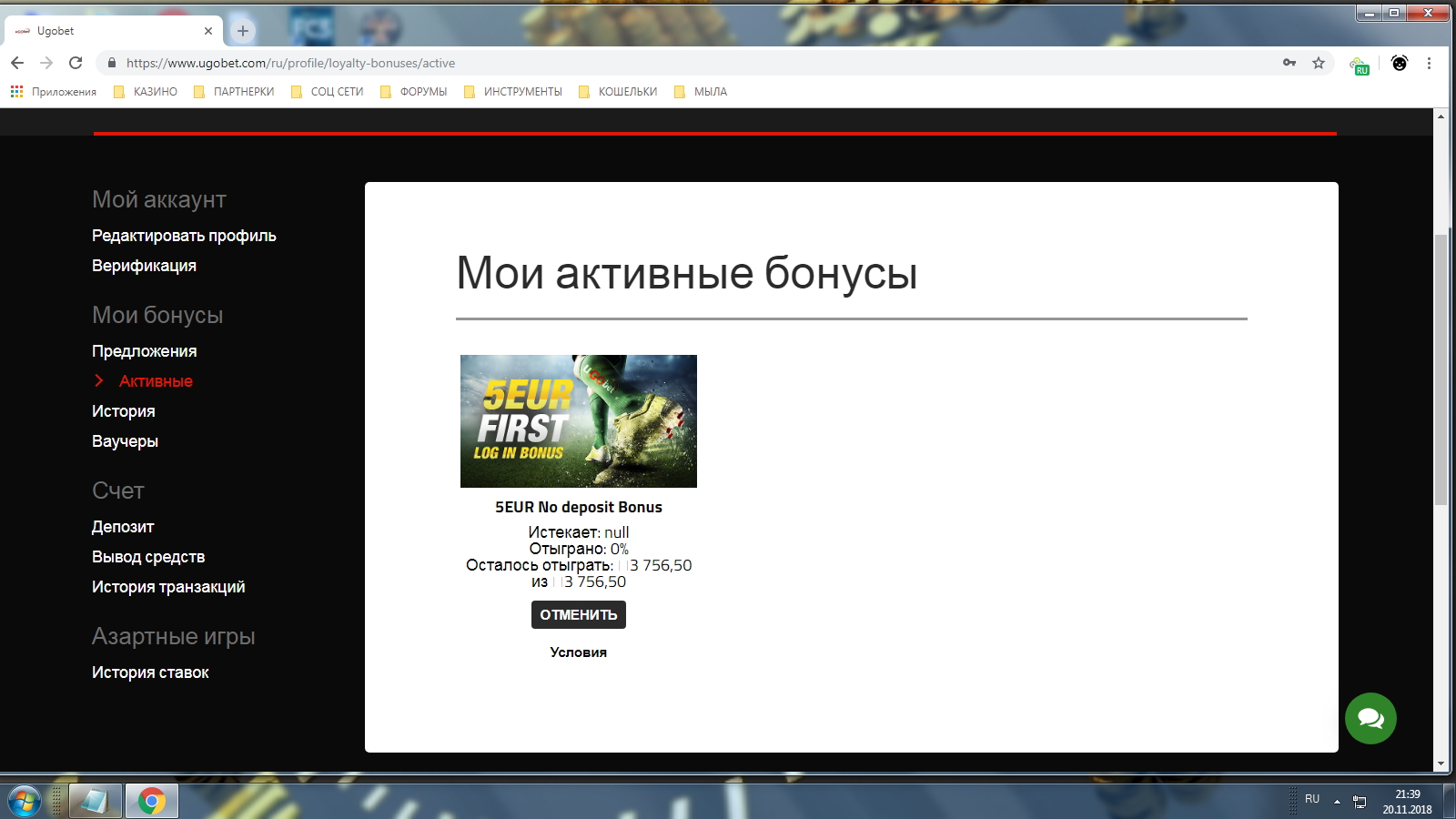Expand the ПАРТНЕРКИ bookmarks folder
Screen dimensions: 1456x819
point(234,92)
